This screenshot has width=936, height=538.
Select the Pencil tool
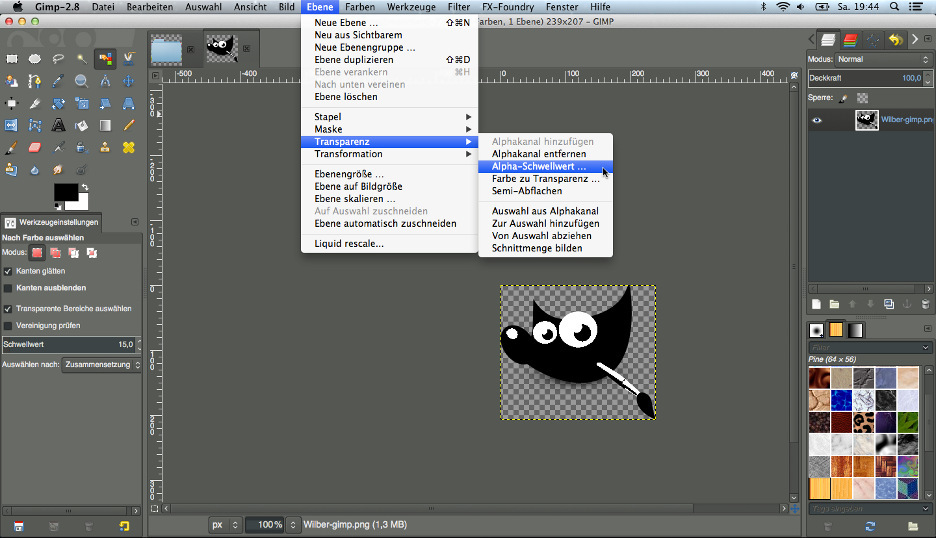pyautogui.click(x=128, y=125)
